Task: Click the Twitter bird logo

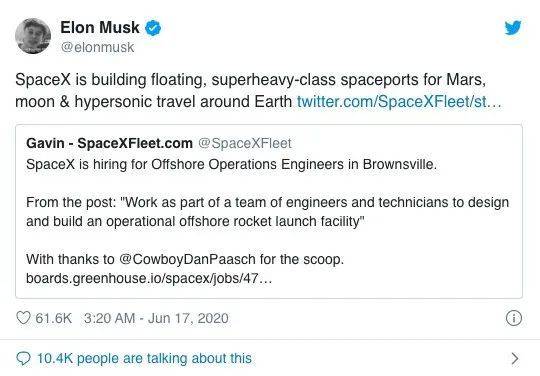Action: [513, 28]
